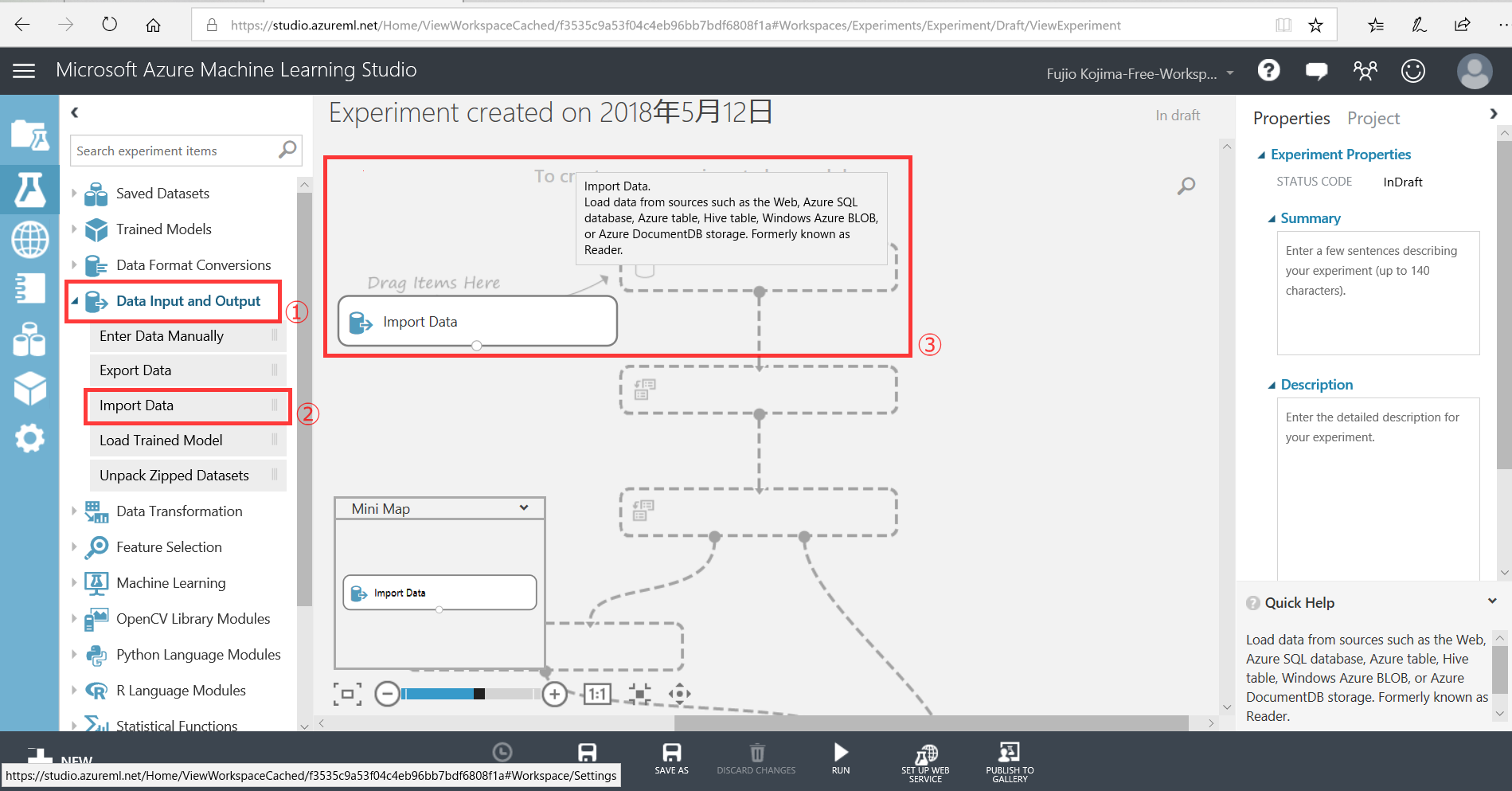Set canvas zoom to 1:1
Image resolution: width=1512 pixels, height=791 pixels.
597,694
